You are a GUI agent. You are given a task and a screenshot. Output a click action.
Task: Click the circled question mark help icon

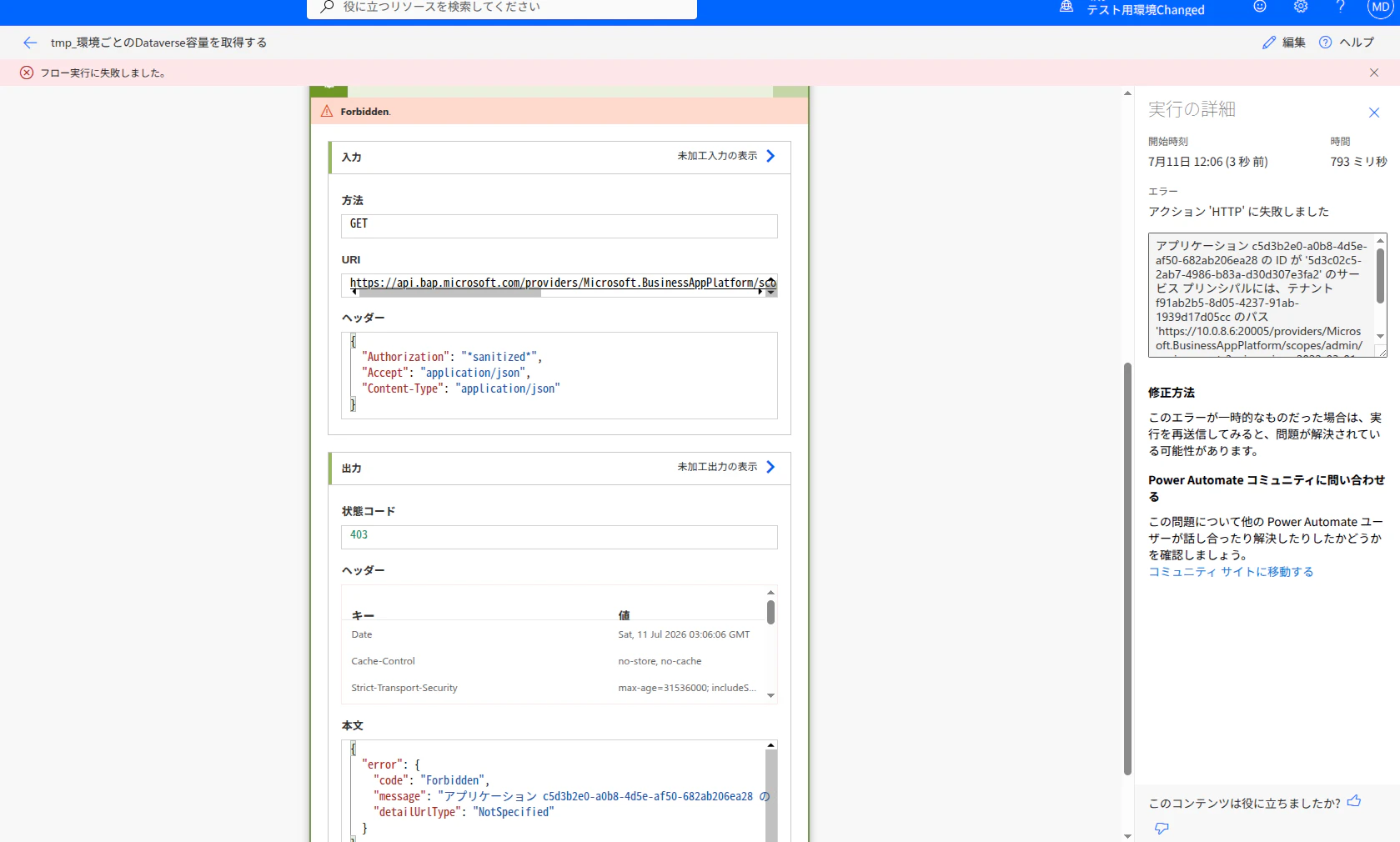(1326, 43)
